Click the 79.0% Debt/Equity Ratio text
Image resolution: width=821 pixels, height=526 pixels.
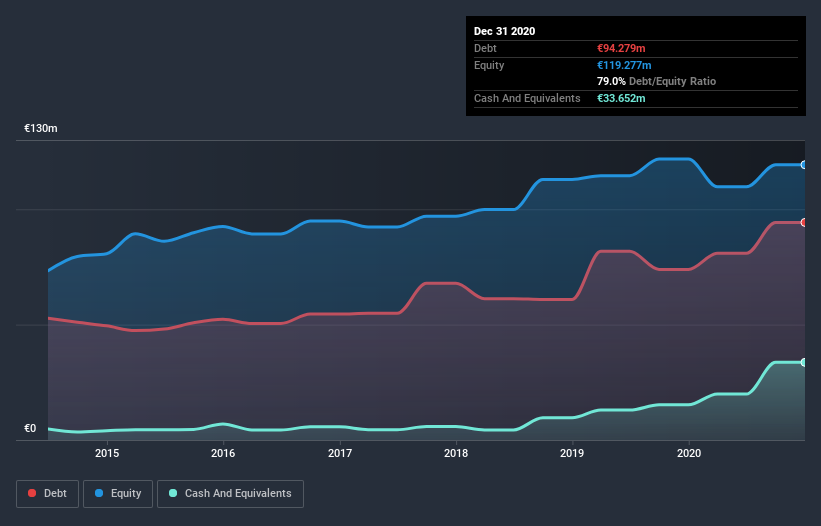pyautogui.click(x=657, y=81)
